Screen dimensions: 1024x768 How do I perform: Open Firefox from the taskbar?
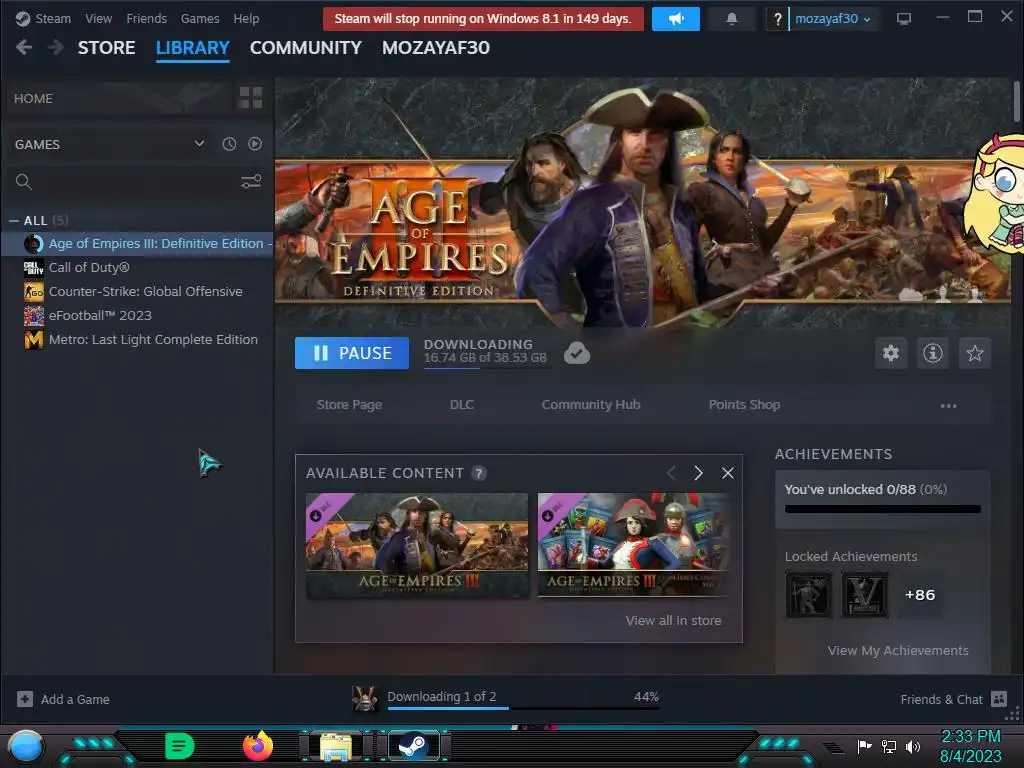tap(257, 745)
